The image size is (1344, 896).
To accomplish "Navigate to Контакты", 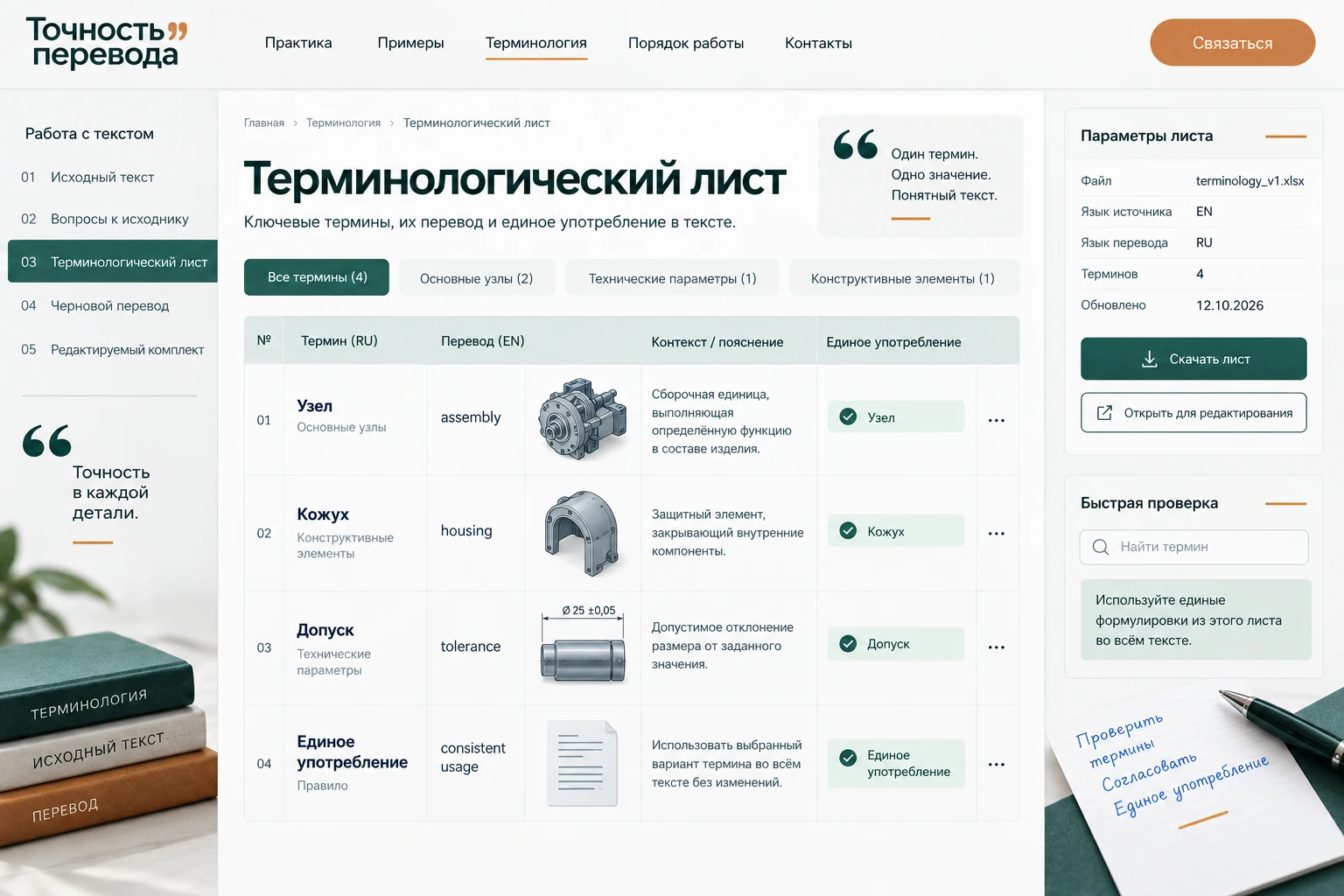I will click(x=818, y=43).
